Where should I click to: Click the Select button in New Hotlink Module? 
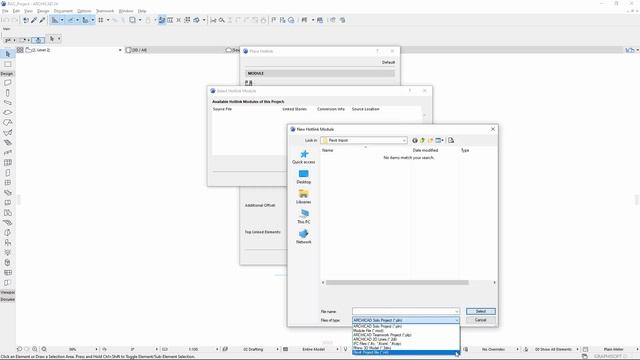coord(480,311)
